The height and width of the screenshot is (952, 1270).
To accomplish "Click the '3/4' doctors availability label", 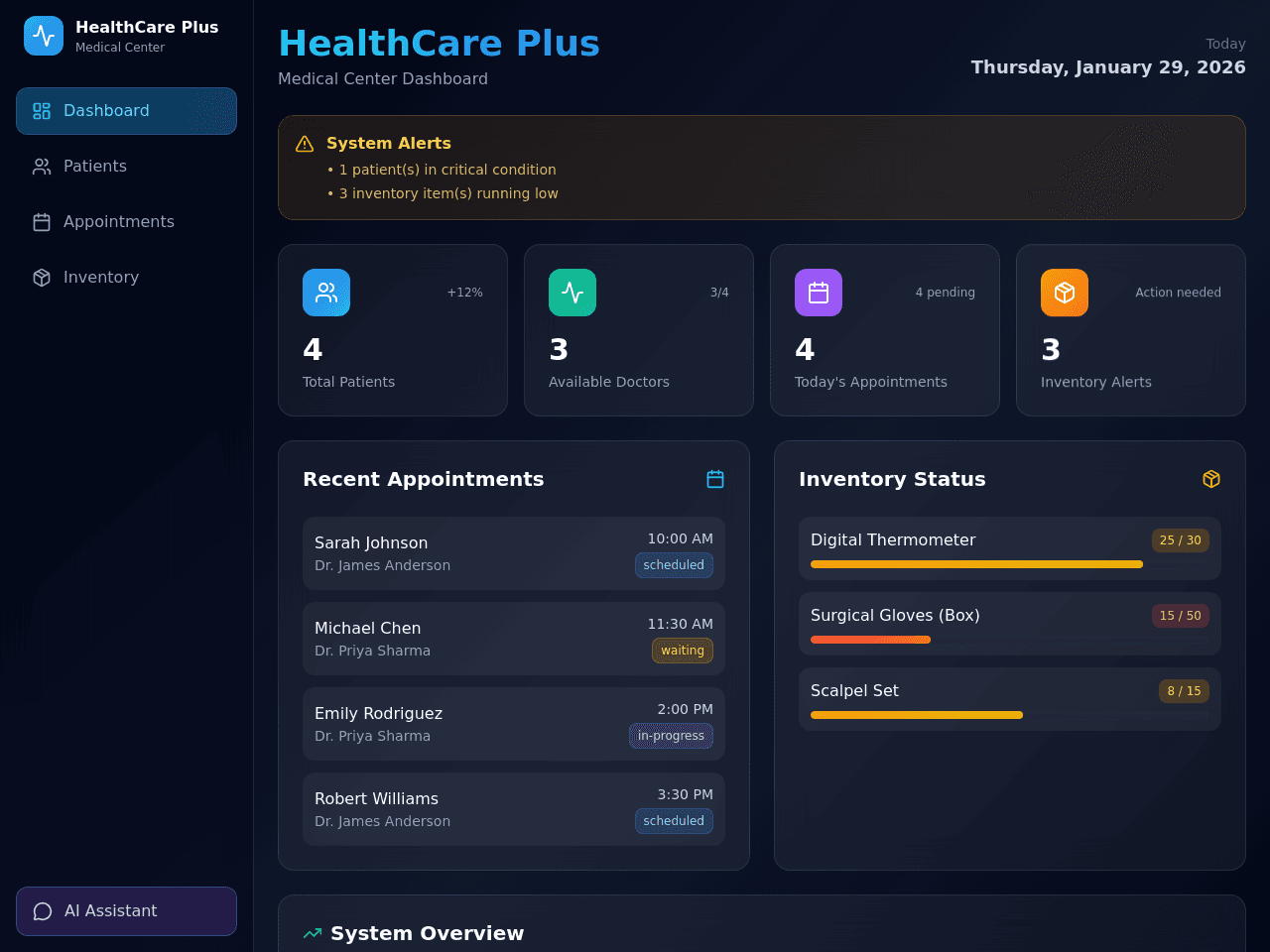I will pyautogui.click(x=719, y=293).
